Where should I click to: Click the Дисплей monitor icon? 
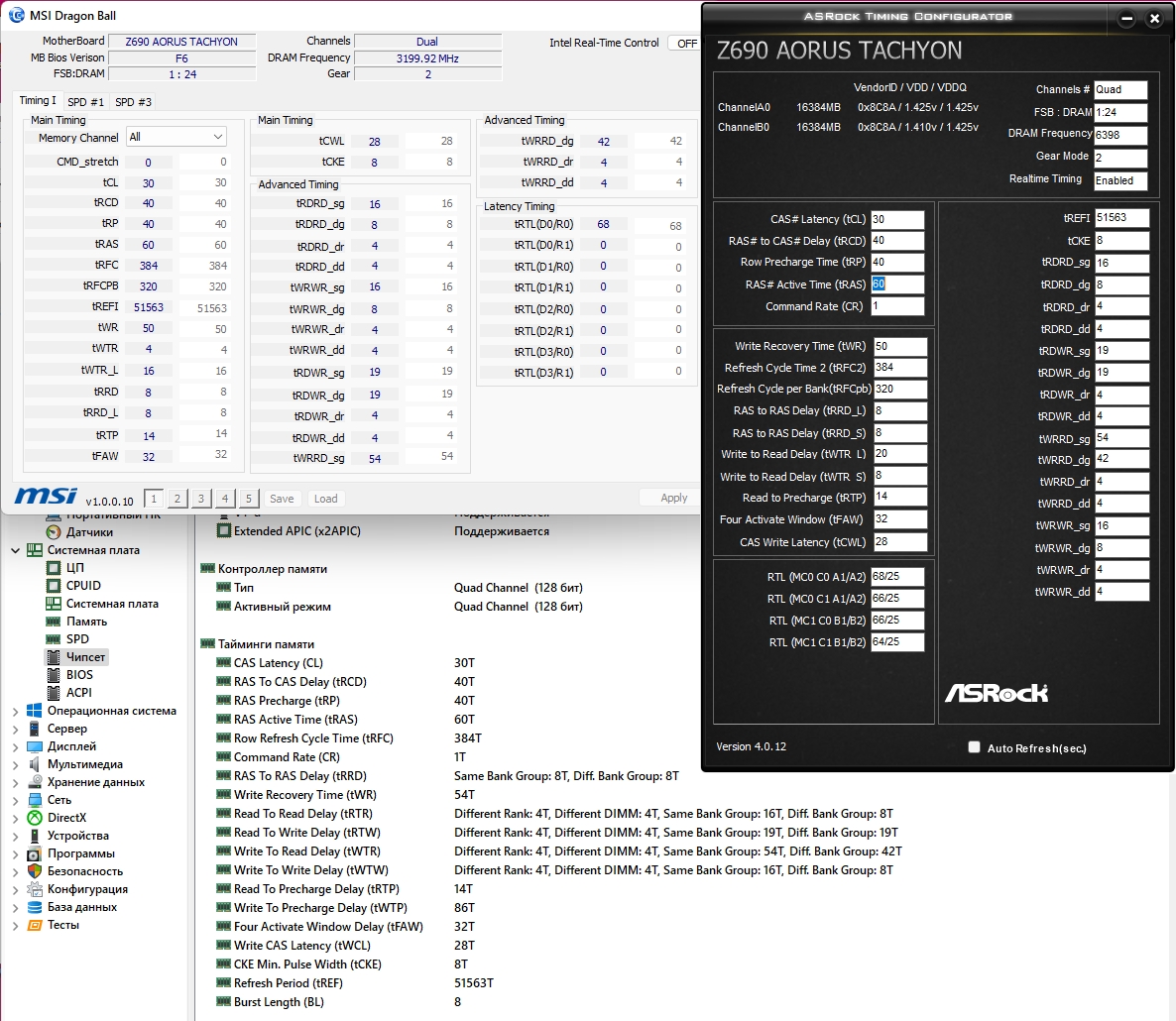[x=35, y=746]
